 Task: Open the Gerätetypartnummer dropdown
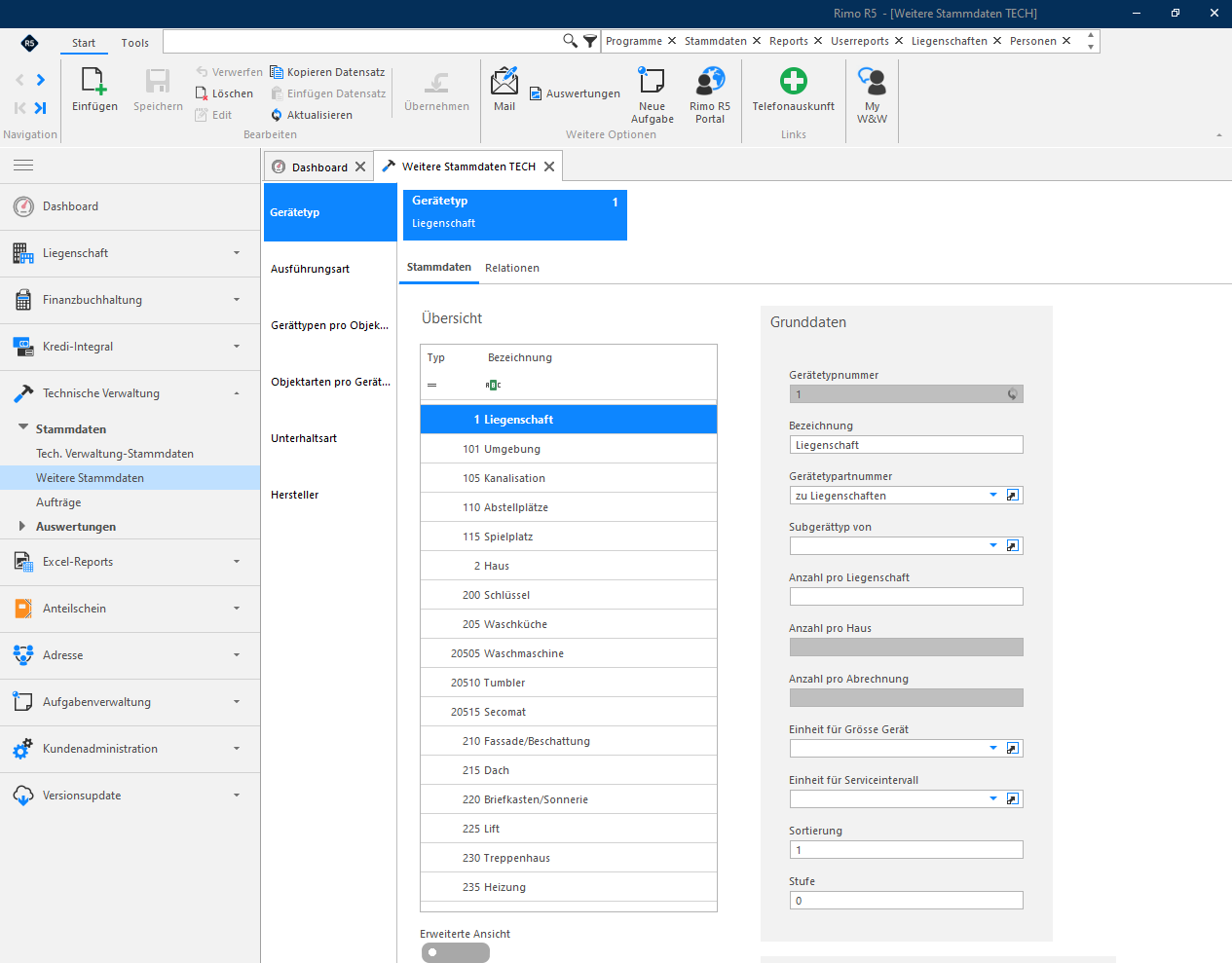[x=993, y=496]
